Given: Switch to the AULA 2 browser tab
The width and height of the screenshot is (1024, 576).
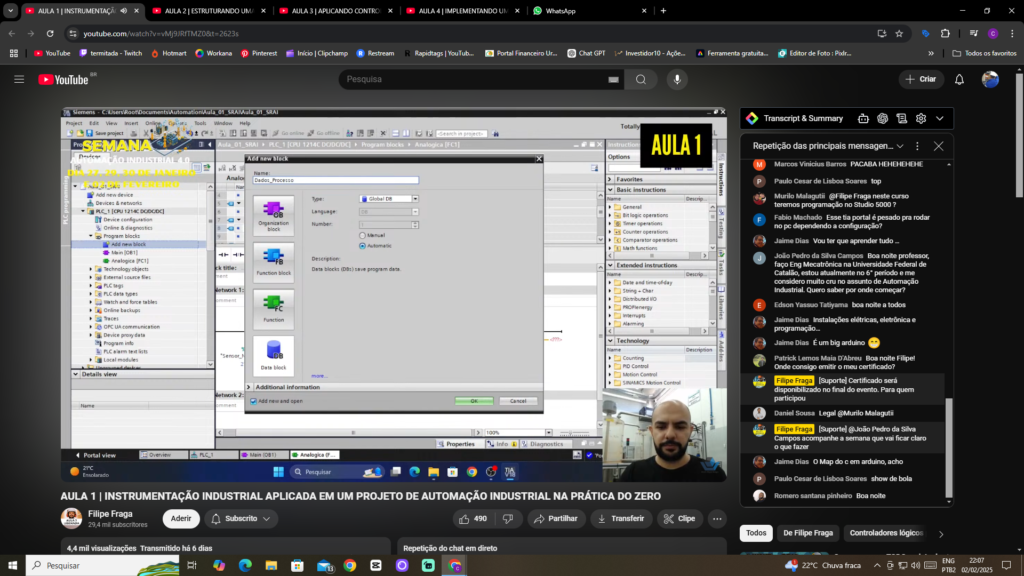Looking at the screenshot, I should (208, 10).
